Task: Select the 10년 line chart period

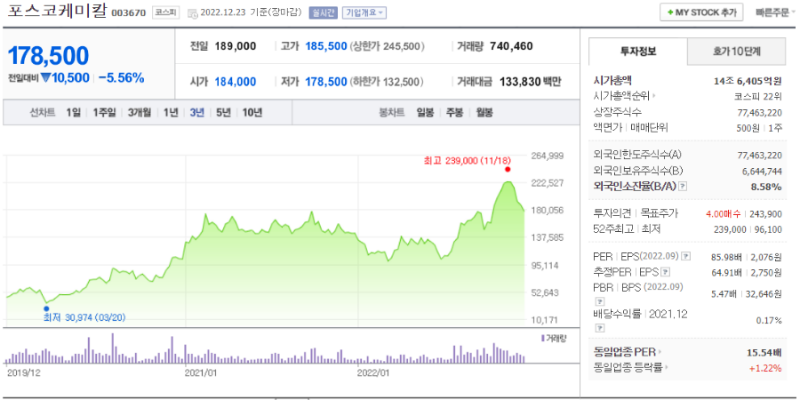Action: point(252,113)
